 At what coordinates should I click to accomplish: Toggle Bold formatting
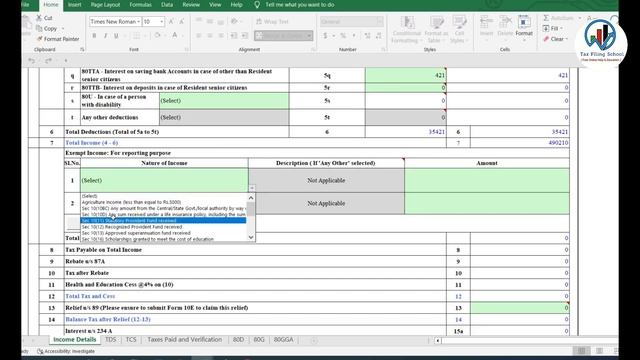[94, 36]
